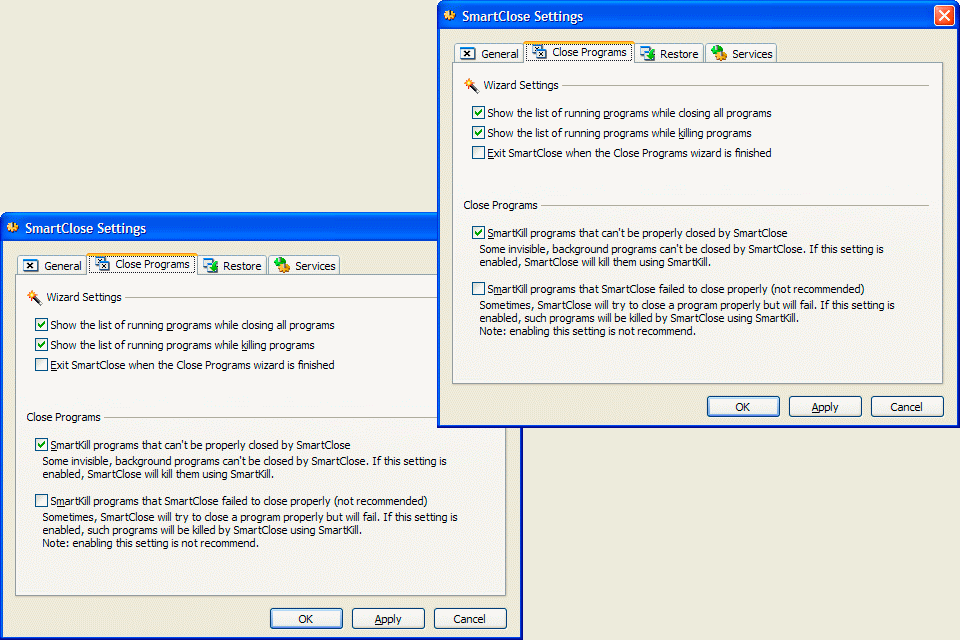Uncheck show list while killing programs, back window
This screenshot has height=640, width=960.
point(41,345)
